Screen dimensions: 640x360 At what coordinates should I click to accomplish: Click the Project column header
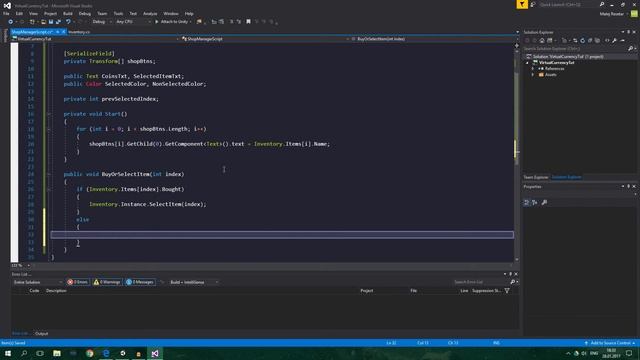[x=367, y=291]
